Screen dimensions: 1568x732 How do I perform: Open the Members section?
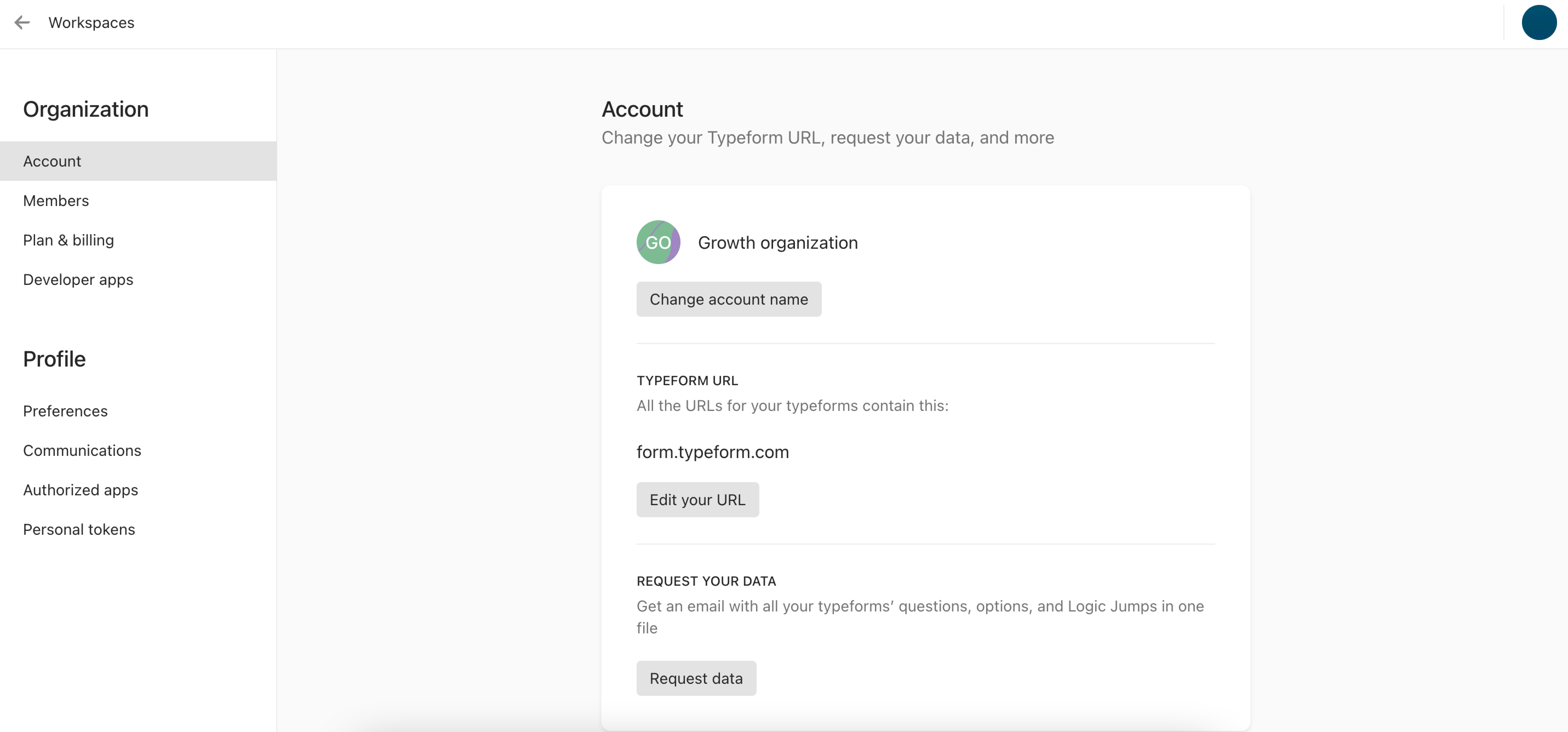point(138,201)
